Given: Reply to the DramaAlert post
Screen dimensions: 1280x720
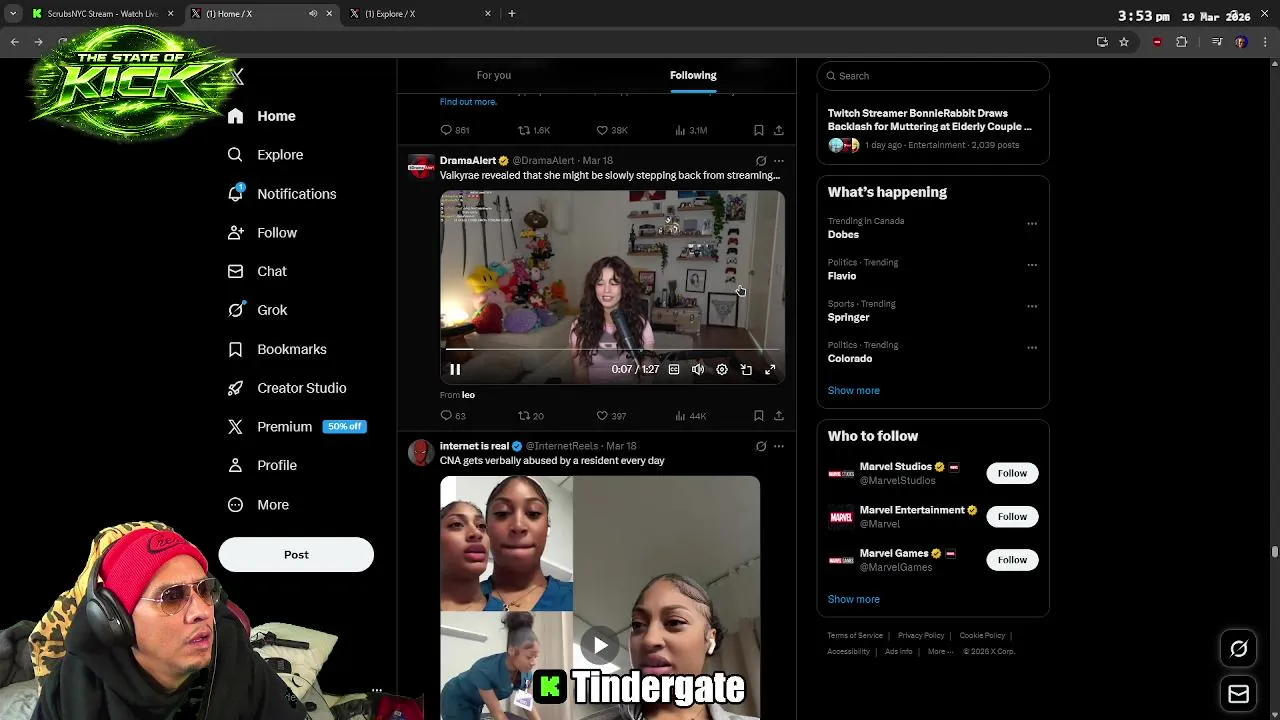Looking at the screenshot, I should click(x=453, y=416).
